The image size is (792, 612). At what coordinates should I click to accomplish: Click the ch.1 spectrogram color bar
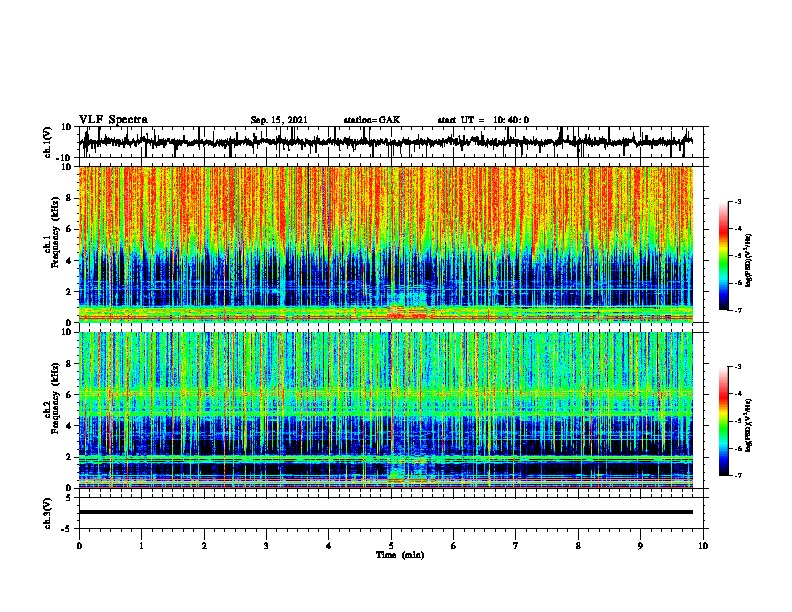coord(724,256)
